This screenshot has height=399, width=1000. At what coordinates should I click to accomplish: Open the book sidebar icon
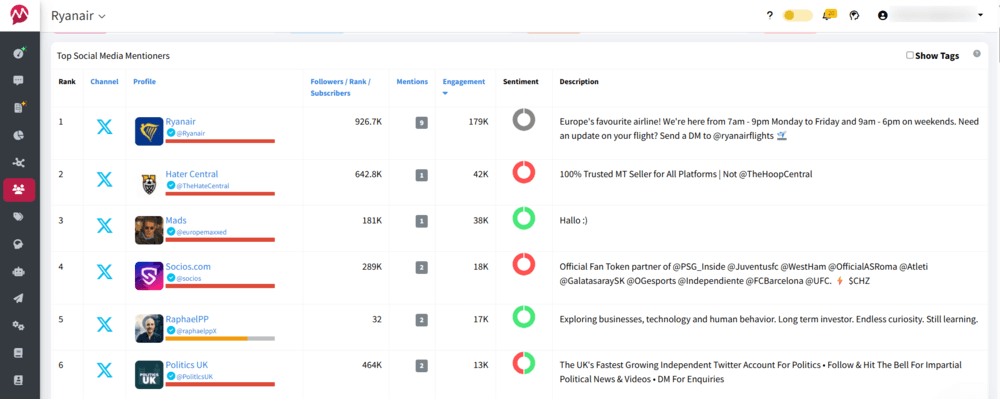(18, 352)
